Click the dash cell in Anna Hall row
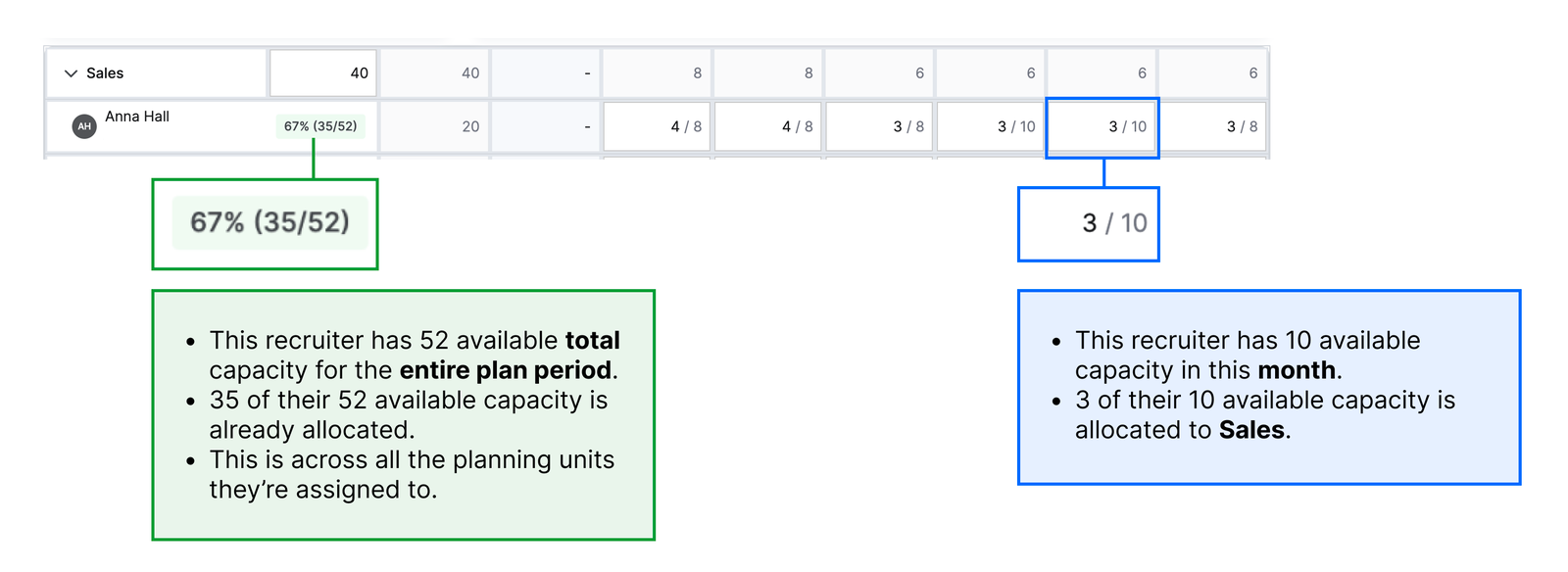1568x572 pixels. click(546, 126)
